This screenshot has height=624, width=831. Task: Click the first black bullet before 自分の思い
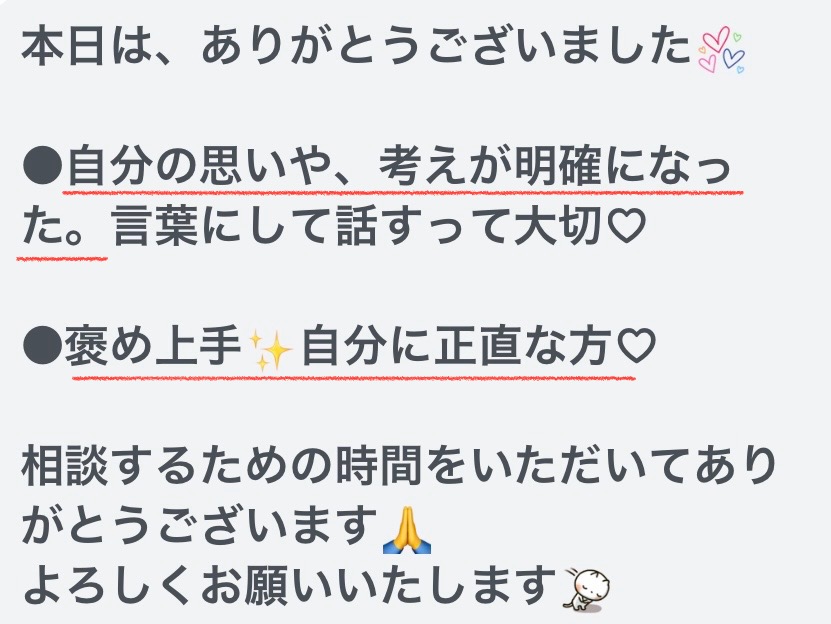tap(42, 165)
